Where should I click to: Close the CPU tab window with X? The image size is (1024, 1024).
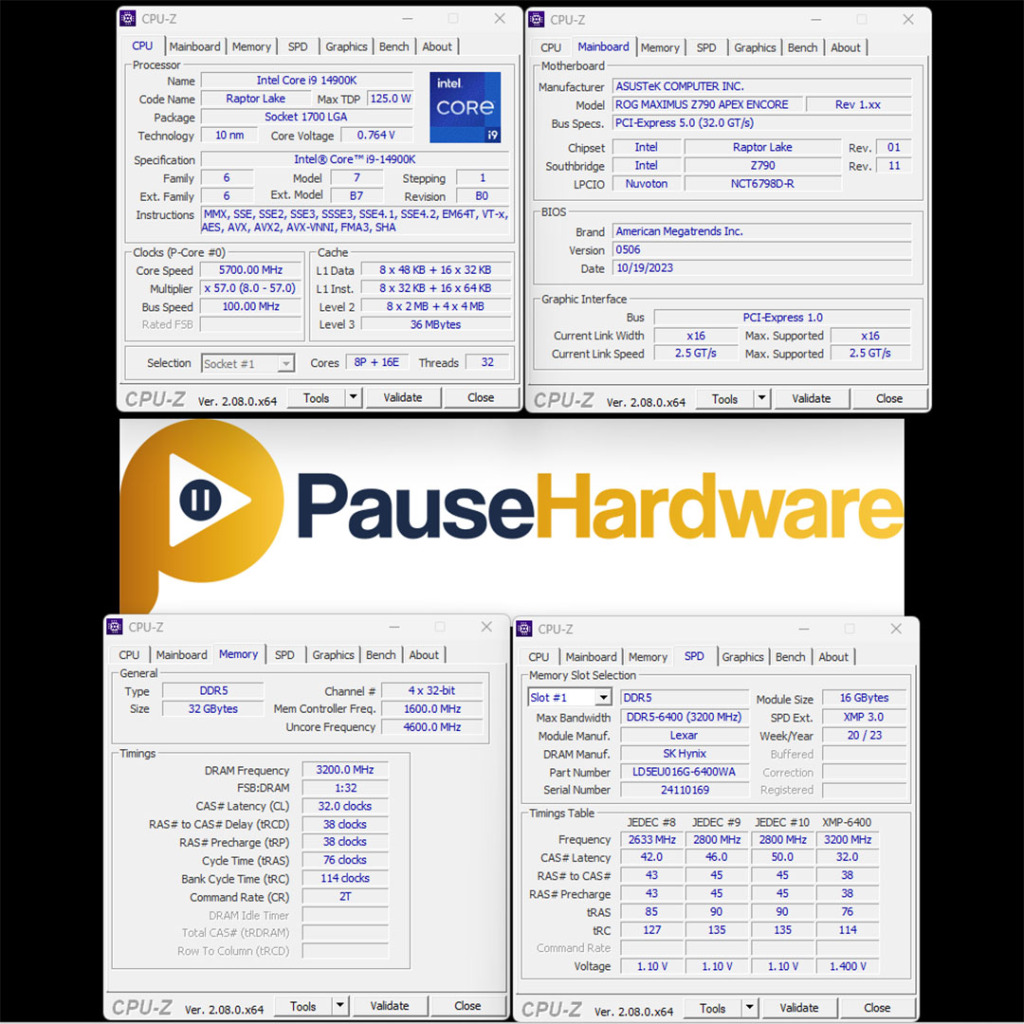(x=500, y=19)
